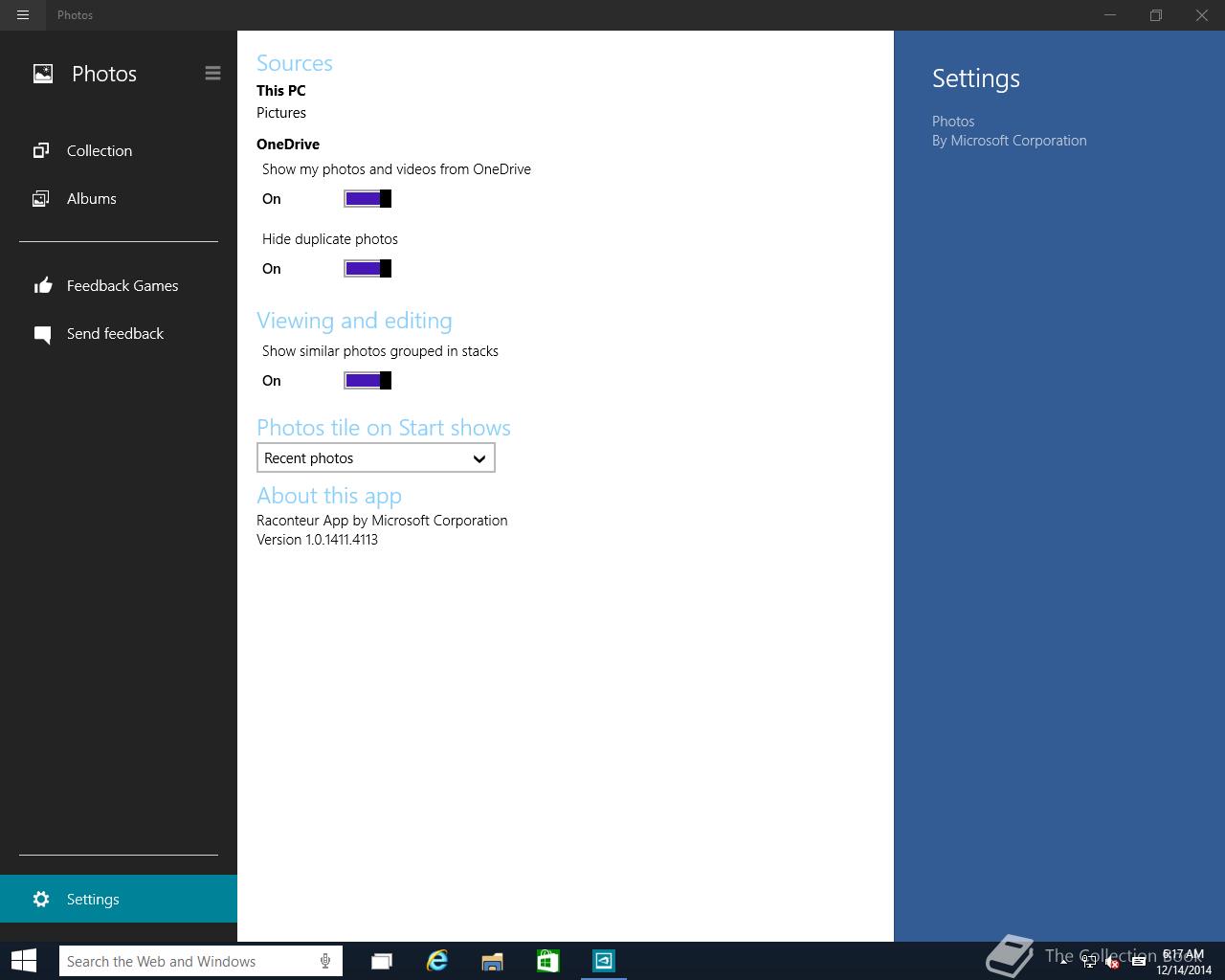
Task: Select Settings in the sidebar
Action: pyautogui.click(x=119, y=899)
